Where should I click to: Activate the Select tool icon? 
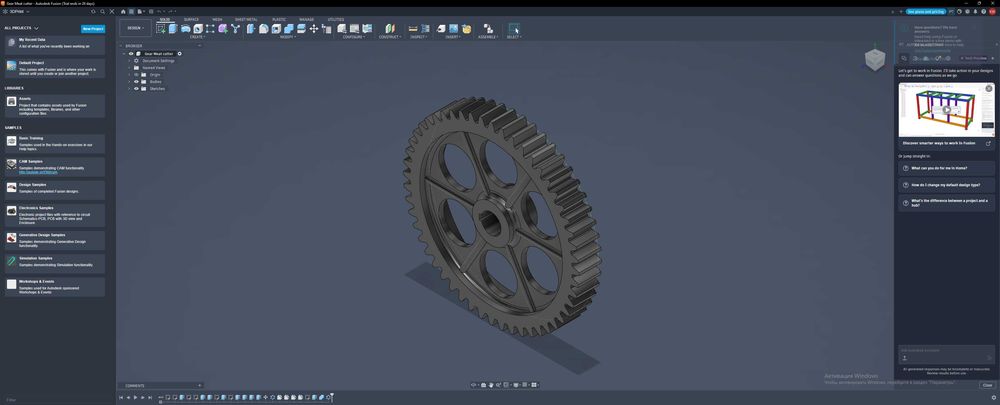[x=513, y=29]
